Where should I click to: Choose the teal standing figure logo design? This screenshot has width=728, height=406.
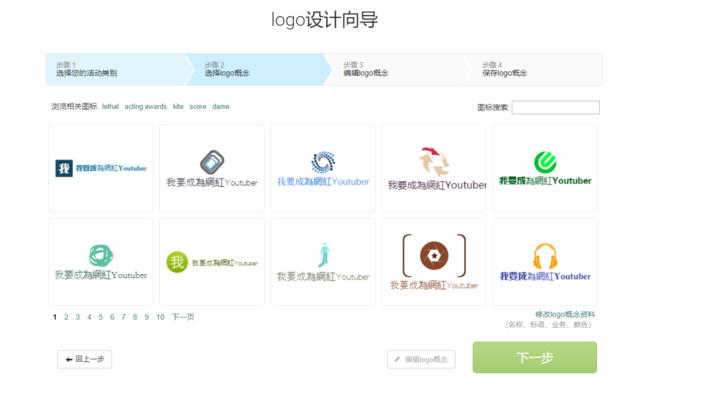[x=323, y=262]
